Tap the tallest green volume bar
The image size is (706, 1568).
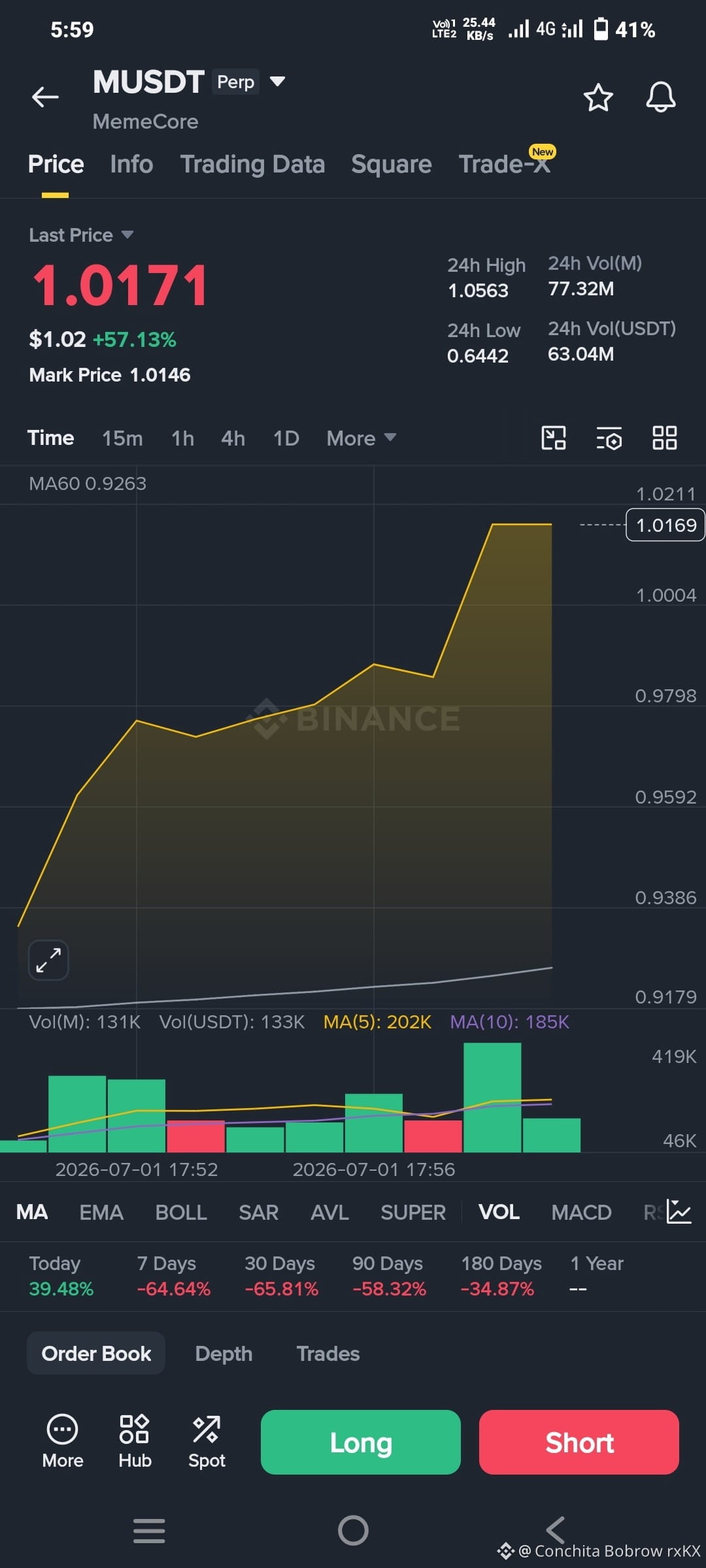click(x=492, y=1098)
